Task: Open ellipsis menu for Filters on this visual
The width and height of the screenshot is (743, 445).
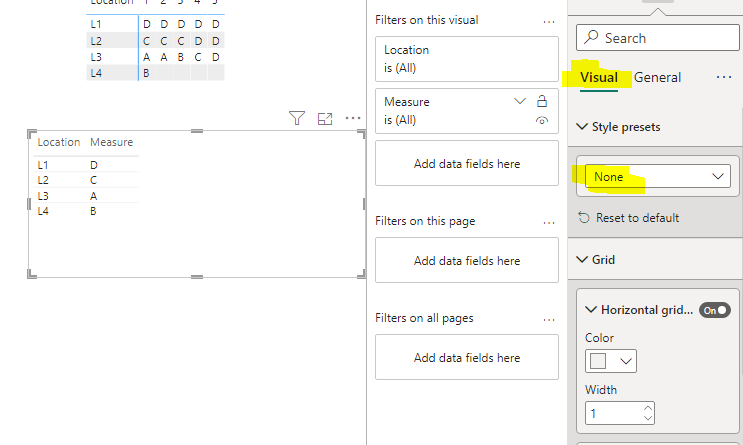Action: 549,22
